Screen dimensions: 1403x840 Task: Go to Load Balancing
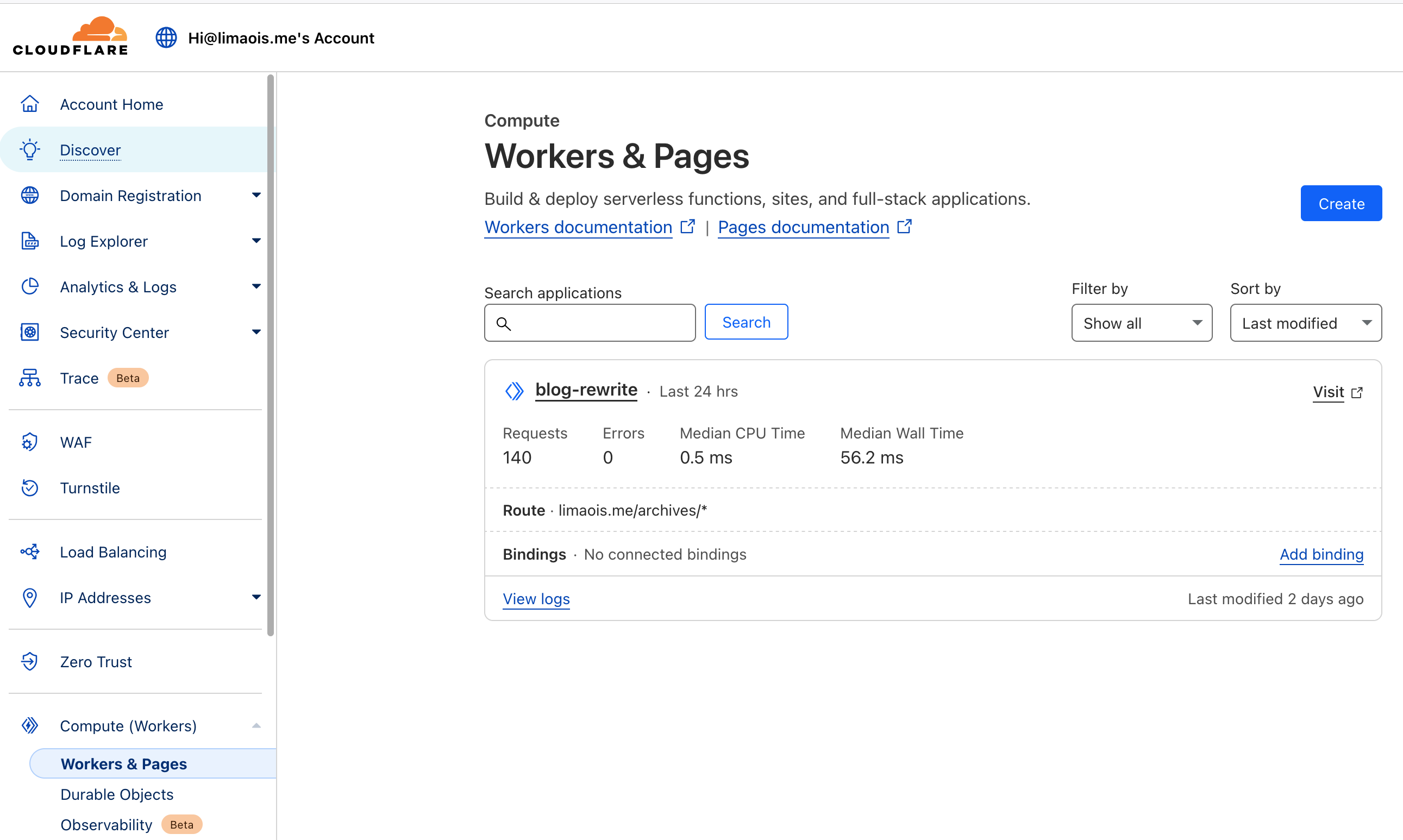113,551
